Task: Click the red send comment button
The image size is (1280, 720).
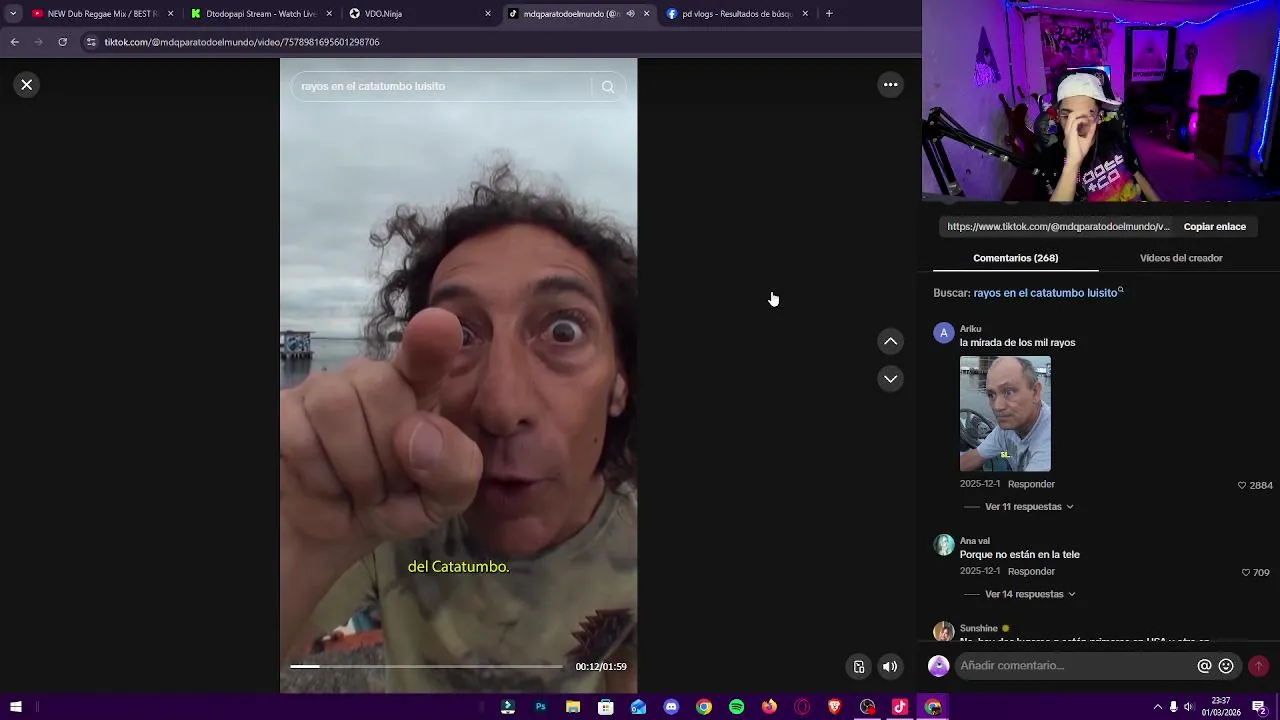Action: click(1258, 666)
